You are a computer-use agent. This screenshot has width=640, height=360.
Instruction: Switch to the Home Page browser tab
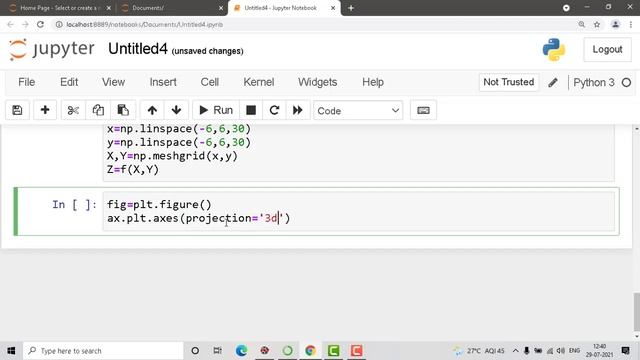coord(59,8)
